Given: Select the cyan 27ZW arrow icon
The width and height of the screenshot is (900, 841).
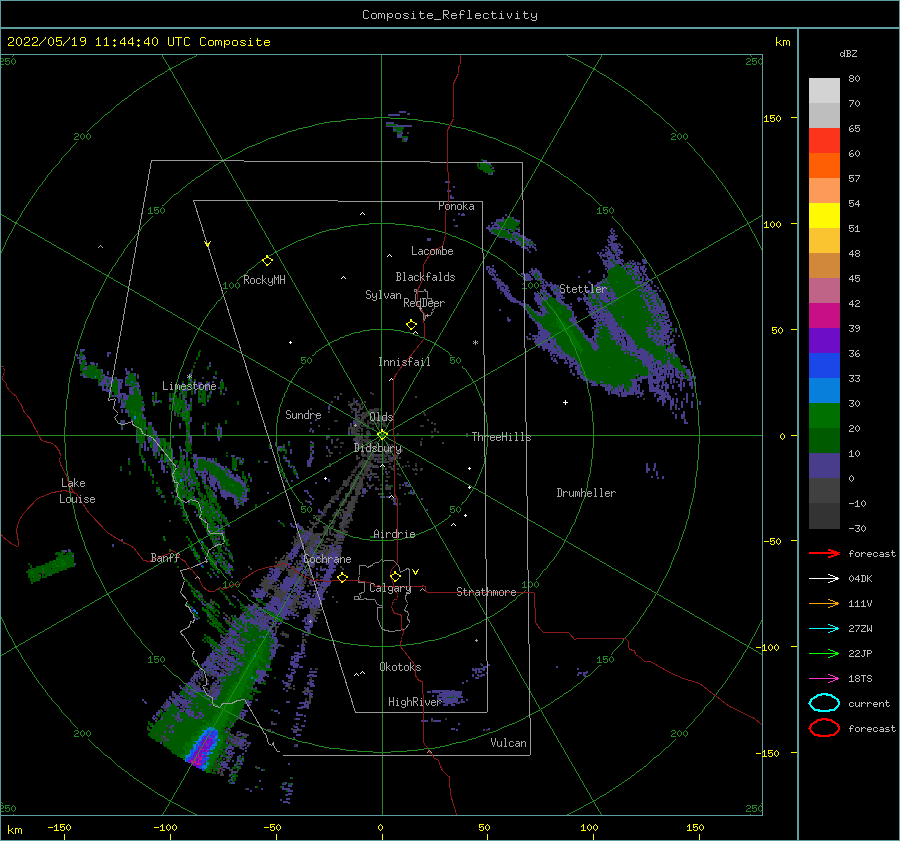Looking at the screenshot, I should (x=824, y=629).
